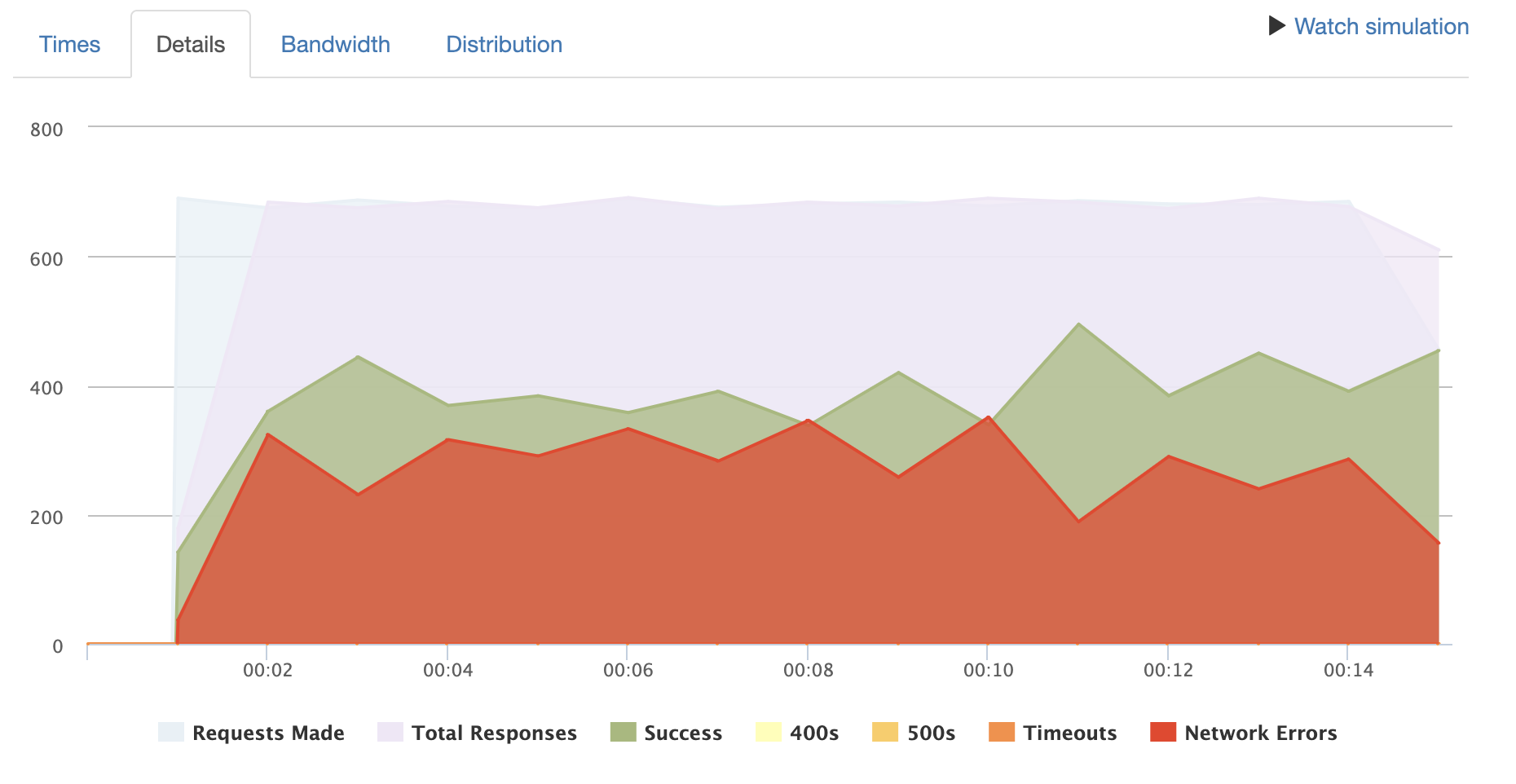This screenshot has width=1516, height=784.
Task: Click the 00:08 time axis label
Action: click(808, 670)
